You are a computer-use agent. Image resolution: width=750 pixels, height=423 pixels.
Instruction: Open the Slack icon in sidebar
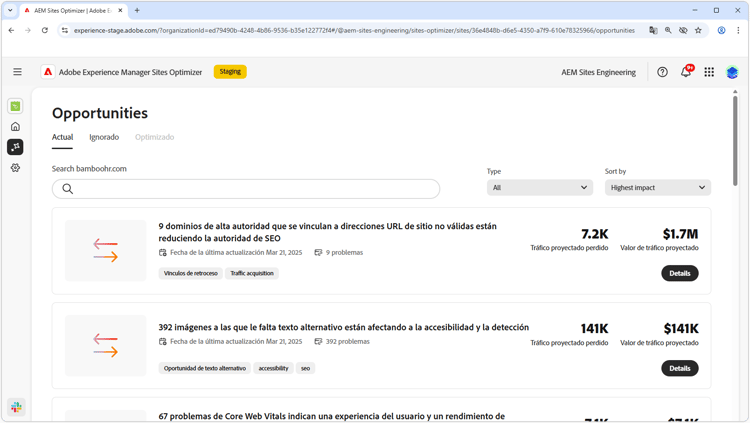(16, 407)
